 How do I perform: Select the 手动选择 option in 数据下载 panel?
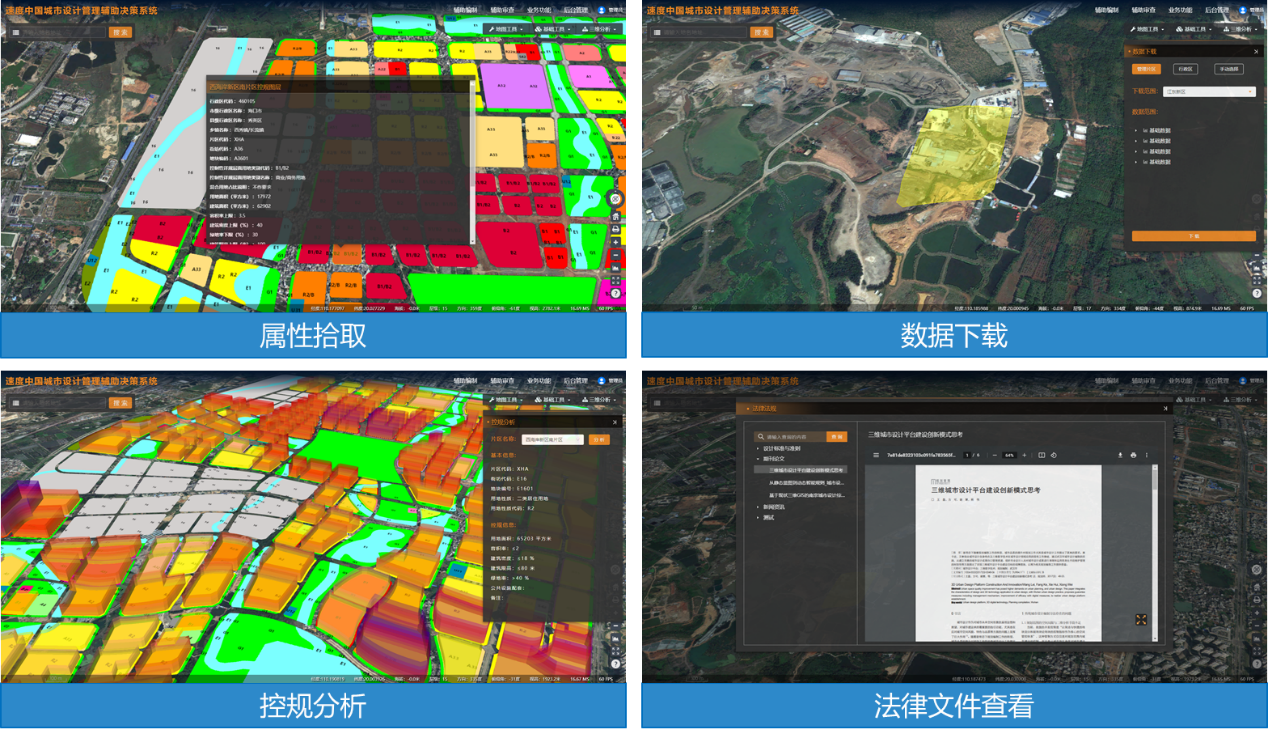point(1228,69)
